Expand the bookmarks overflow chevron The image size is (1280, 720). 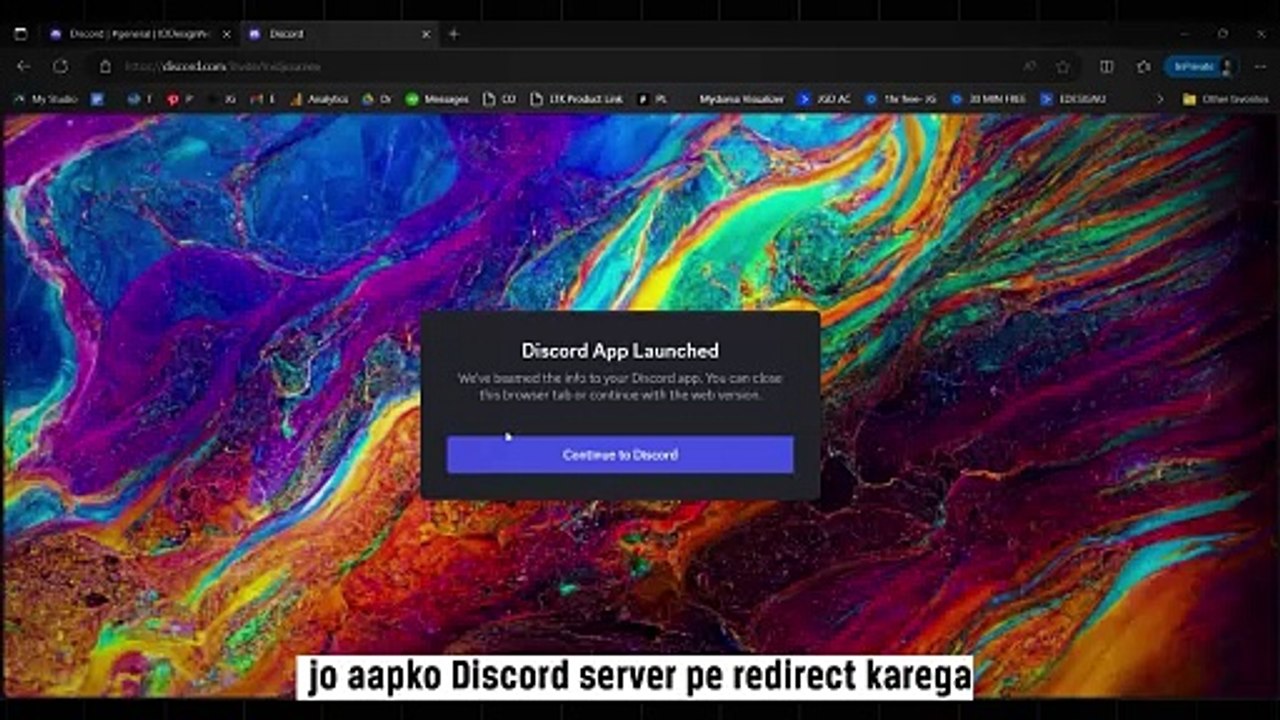[x=1160, y=100]
